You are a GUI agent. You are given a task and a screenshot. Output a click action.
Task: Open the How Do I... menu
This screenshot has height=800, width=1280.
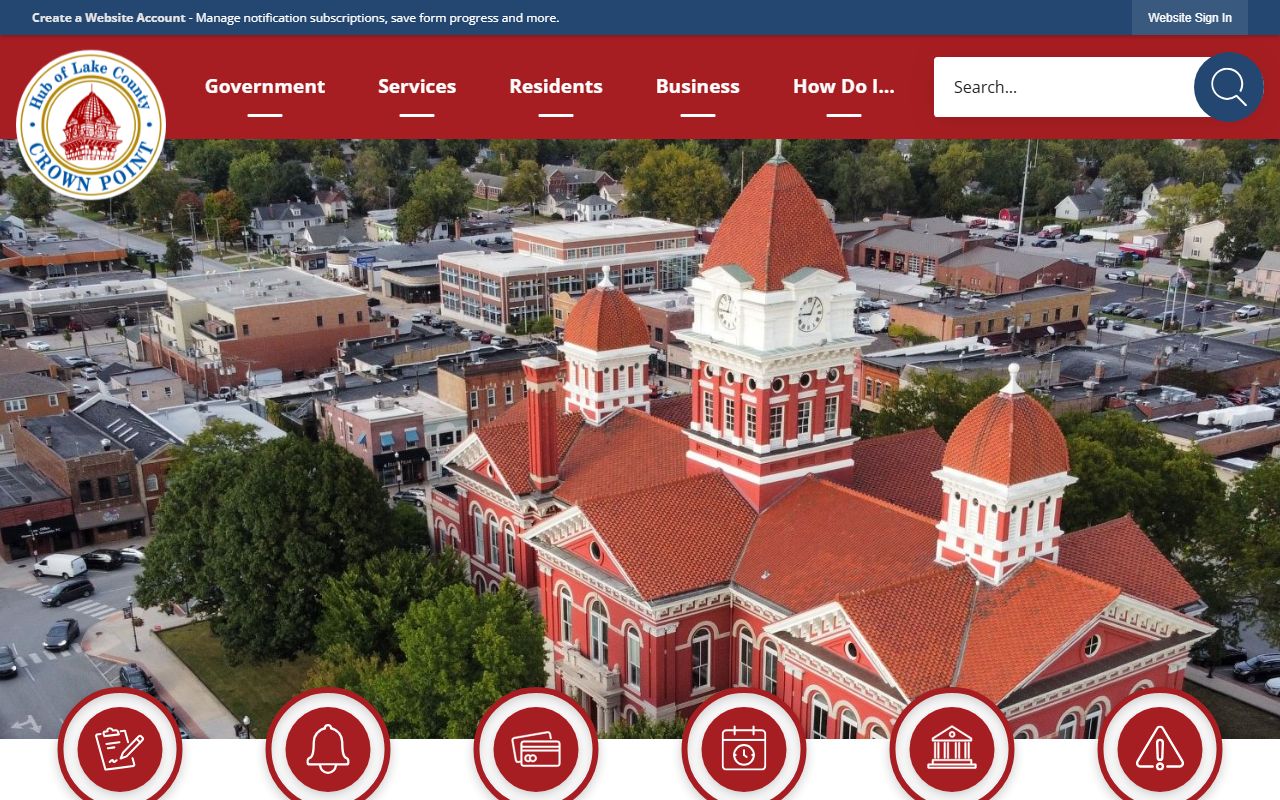point(844,87)
